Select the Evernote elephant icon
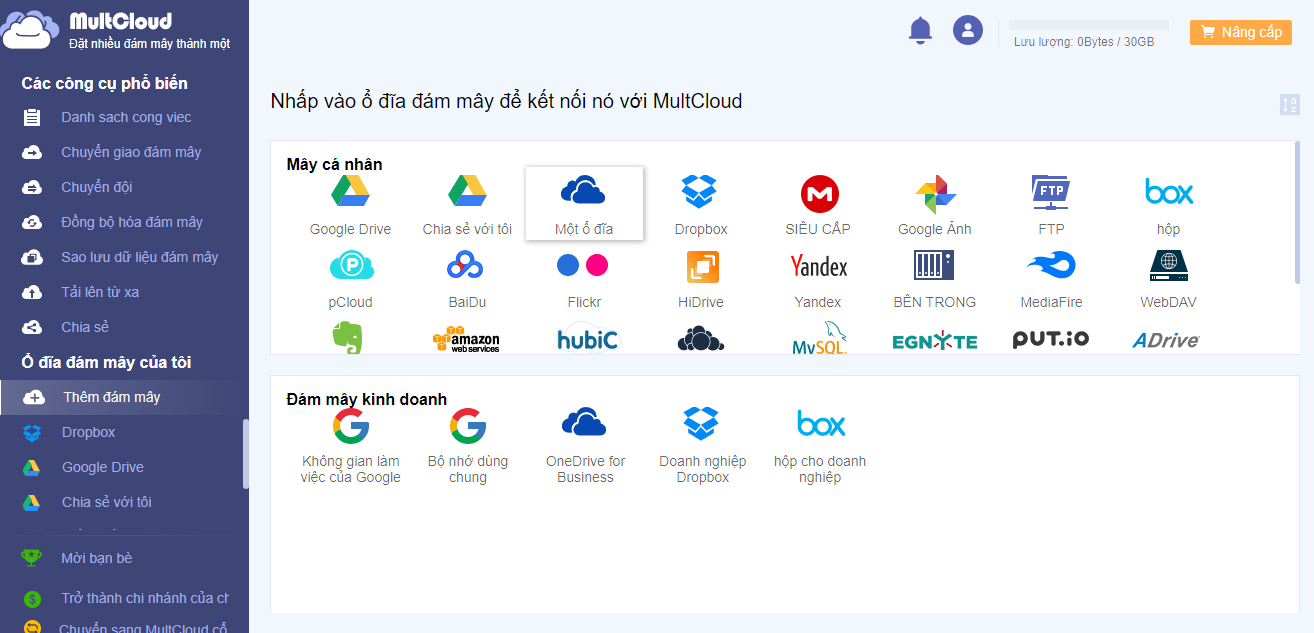Viewport: 1314px width, 633px height. (347, 338)
